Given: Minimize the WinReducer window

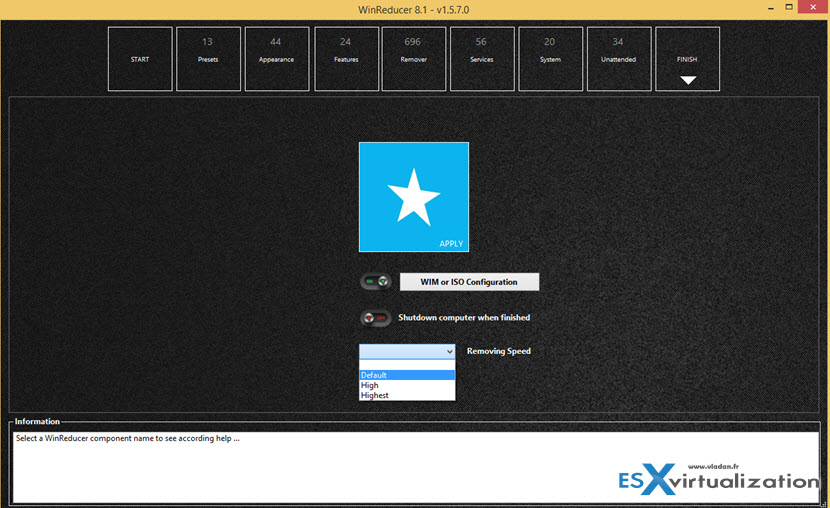Looking at the screenshot, I should [771, 7].
